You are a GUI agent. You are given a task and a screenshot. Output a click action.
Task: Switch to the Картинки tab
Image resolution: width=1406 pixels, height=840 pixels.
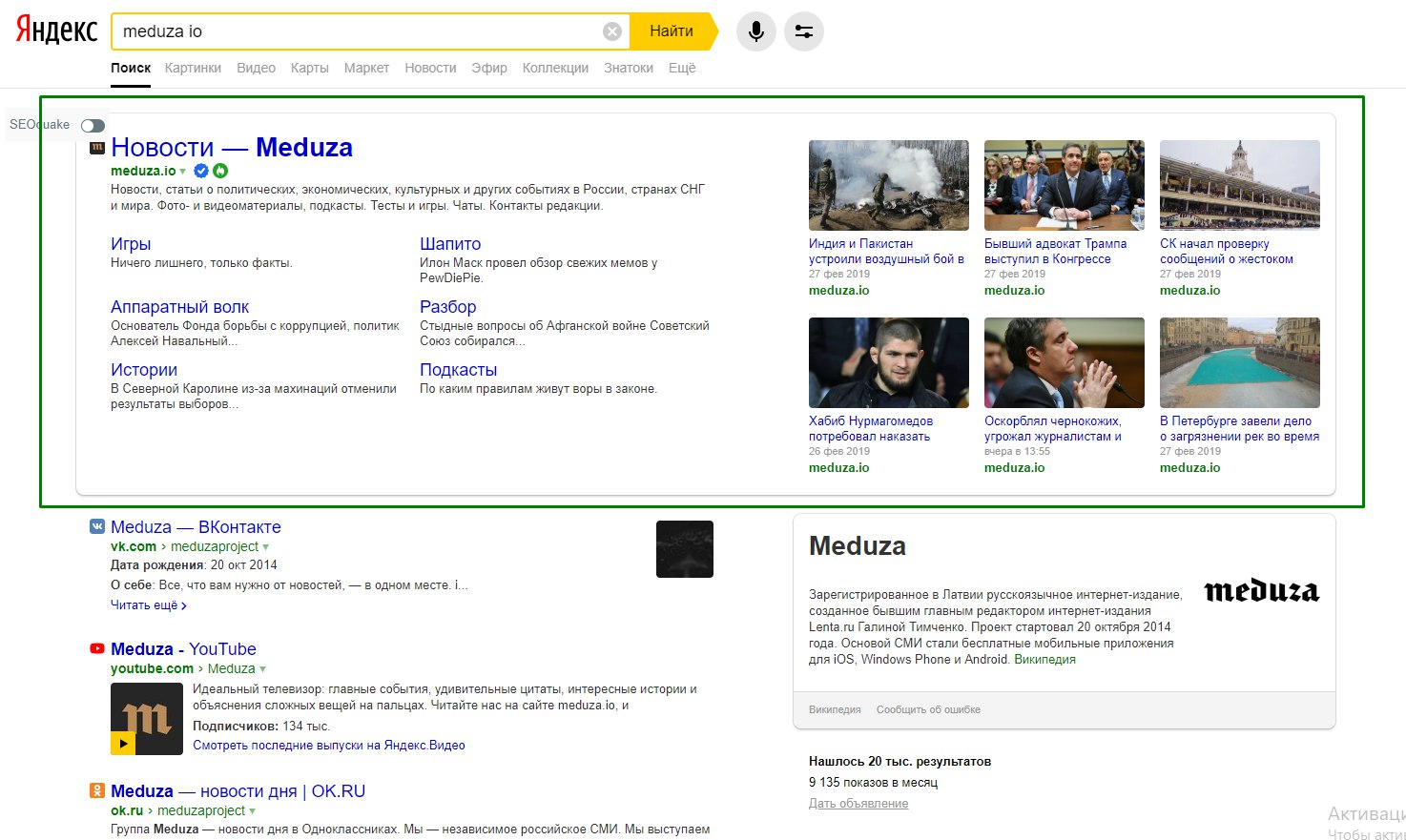tap(193, 68)
